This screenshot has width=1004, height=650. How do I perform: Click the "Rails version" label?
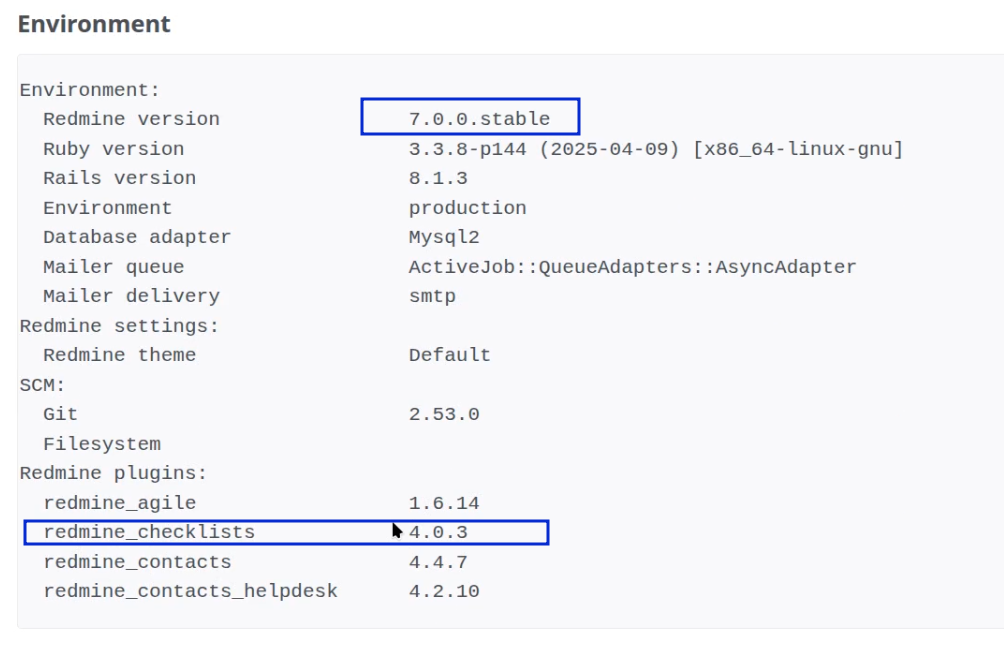[119, 178]
